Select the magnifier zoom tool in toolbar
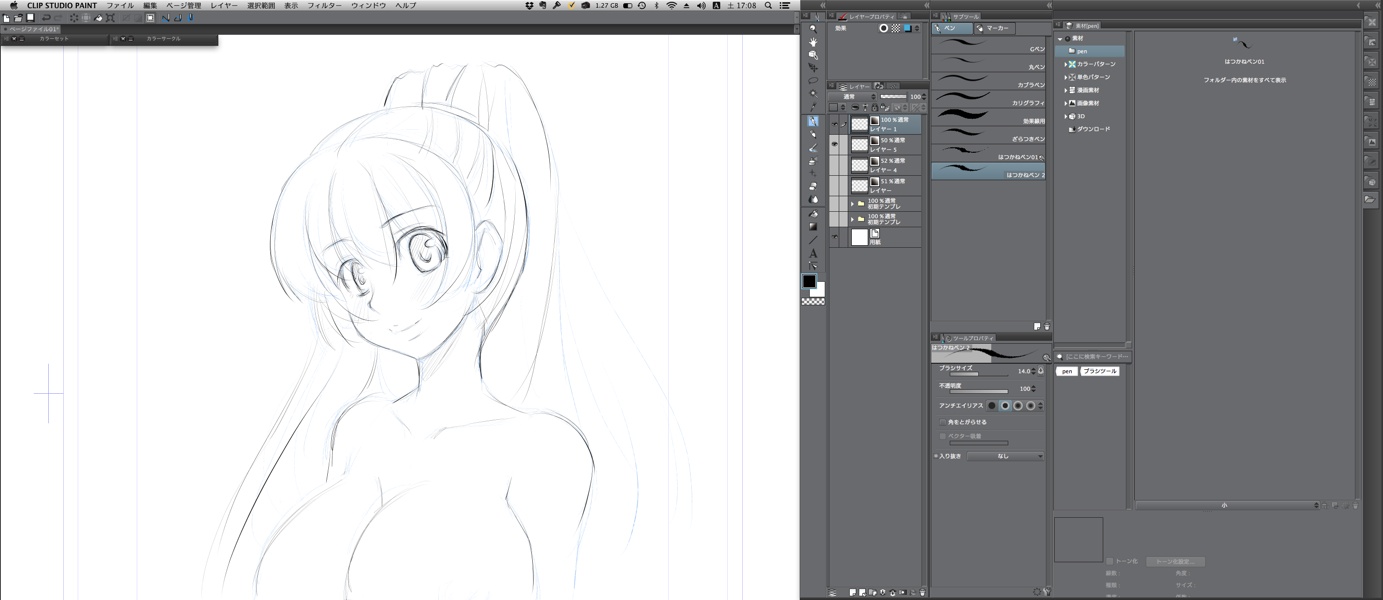The width and height of the screenshot is (1383, 600). [x=813, y=29]
